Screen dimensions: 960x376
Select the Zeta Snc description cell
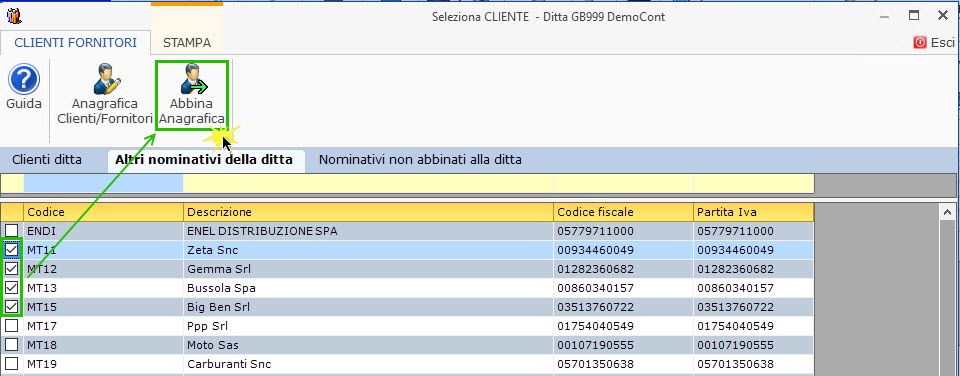point(368,250)
